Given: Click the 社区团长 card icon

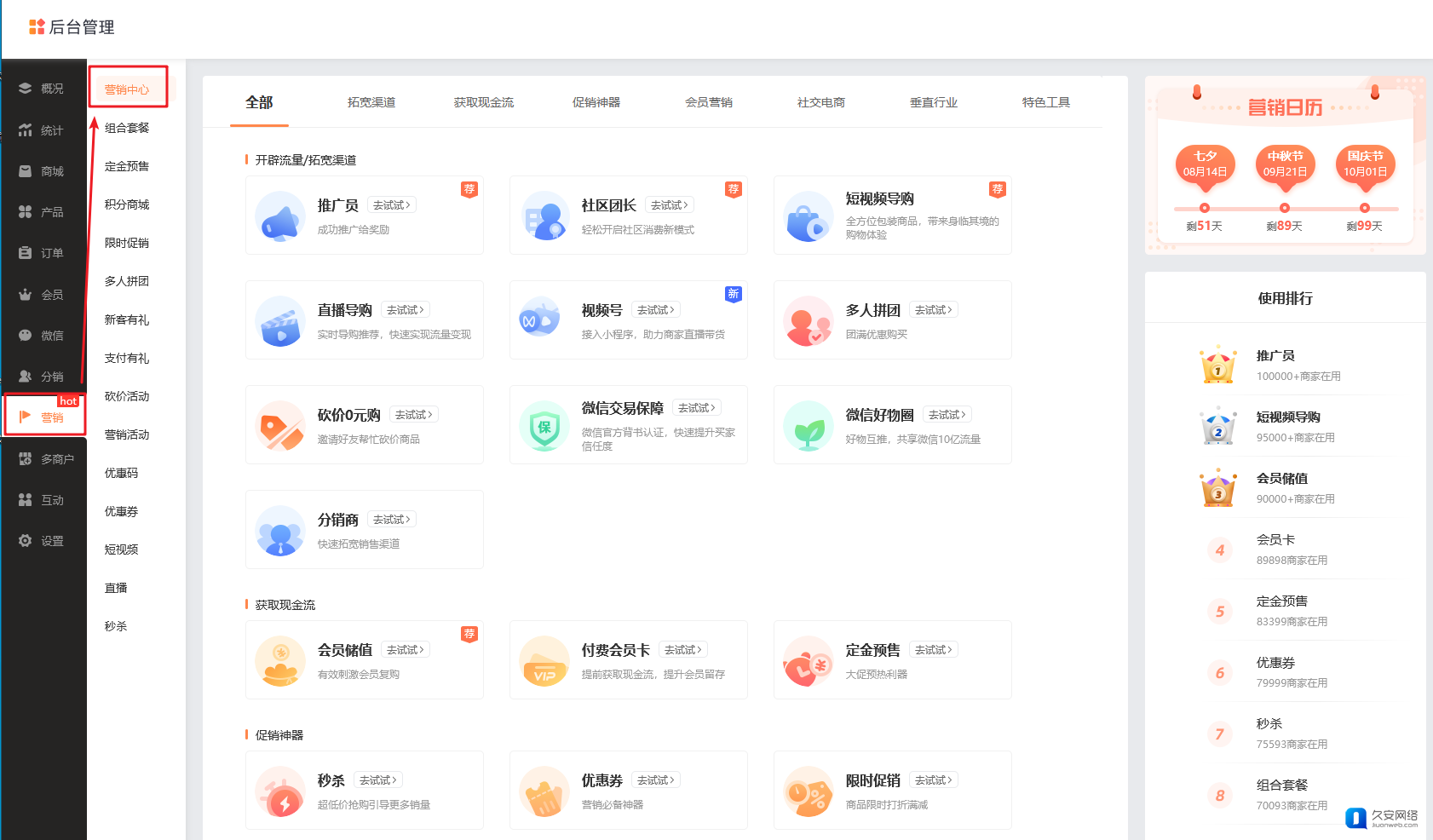Looking at the screenshot, I should (x=544, y=216).
